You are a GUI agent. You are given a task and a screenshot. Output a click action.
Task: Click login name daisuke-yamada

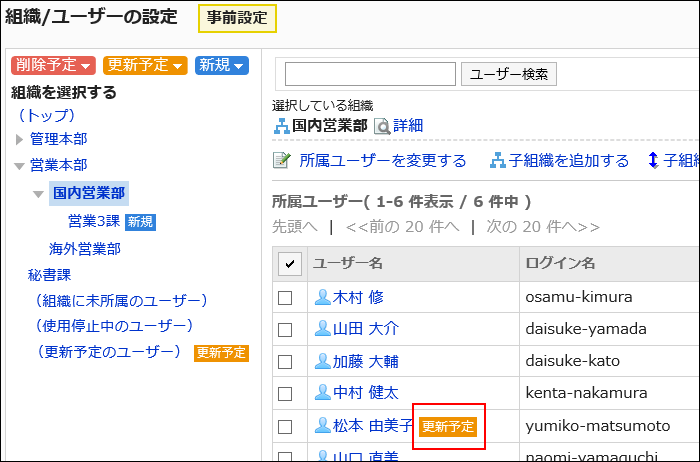click(x=586, y=329)
